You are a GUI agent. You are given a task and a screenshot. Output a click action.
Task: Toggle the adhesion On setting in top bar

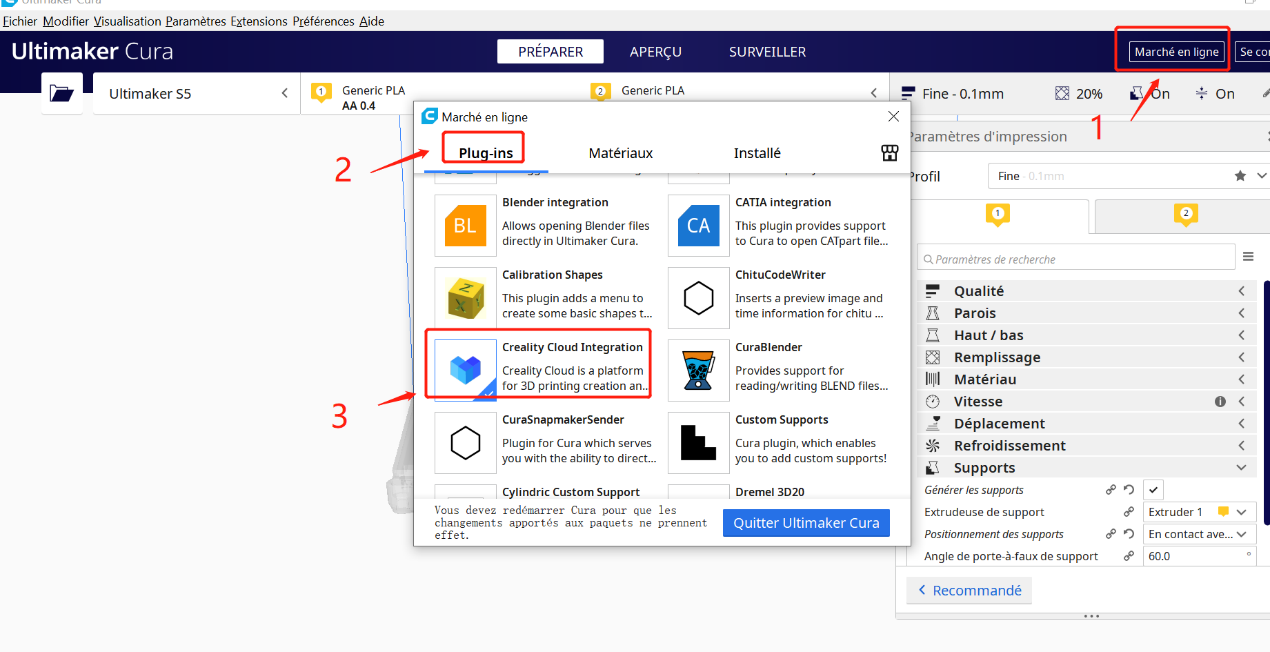(1217, 93)
